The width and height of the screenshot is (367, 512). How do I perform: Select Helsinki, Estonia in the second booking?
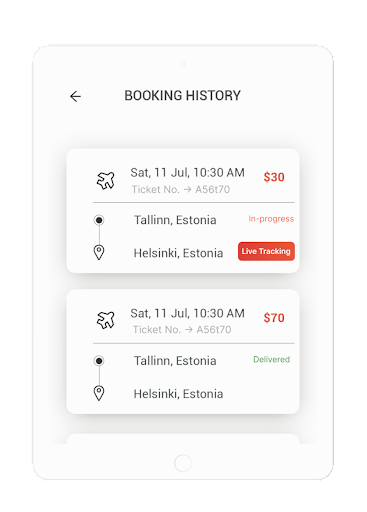point(178,394)
